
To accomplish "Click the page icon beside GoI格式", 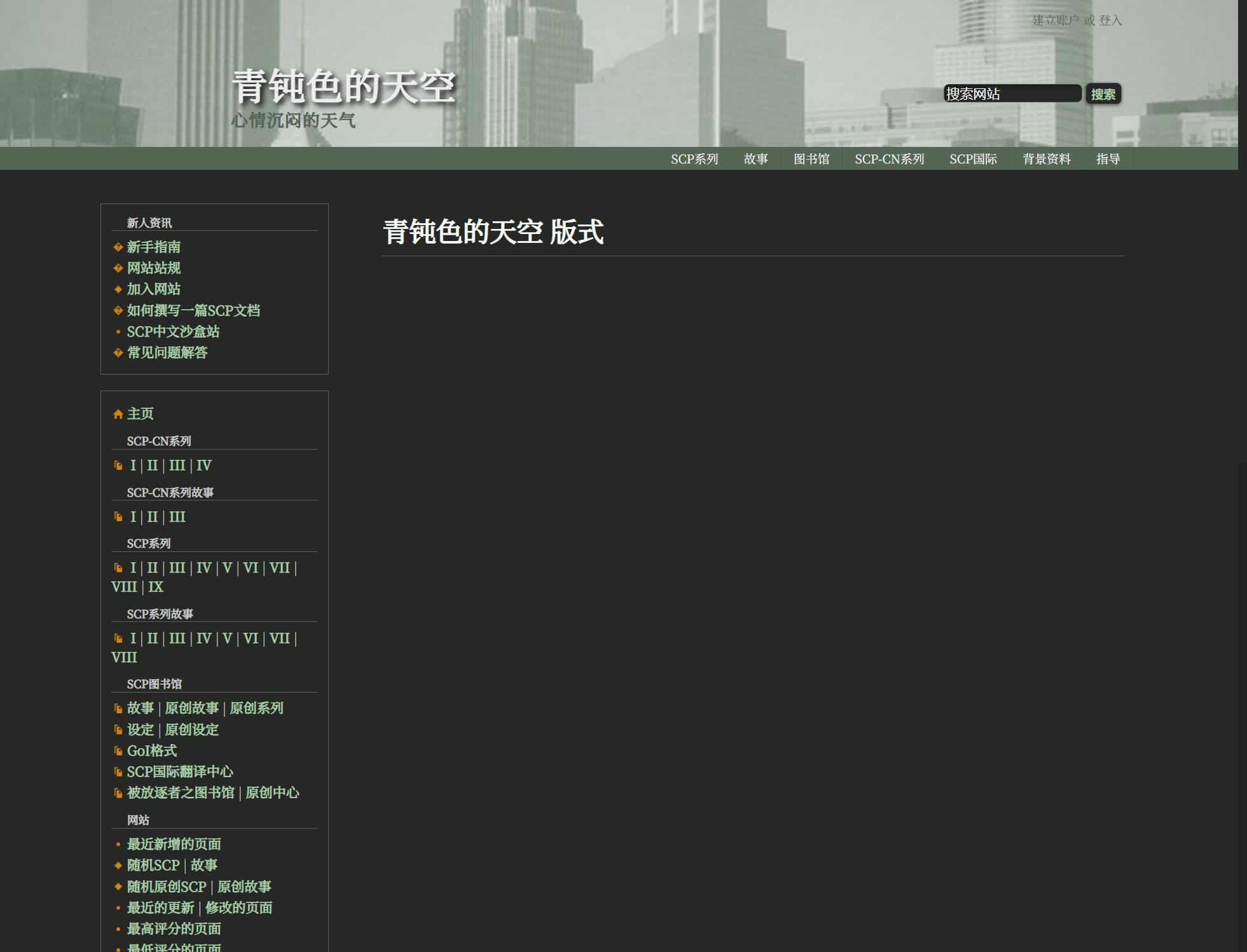I will pyautogui.click(x=118, y=751).
